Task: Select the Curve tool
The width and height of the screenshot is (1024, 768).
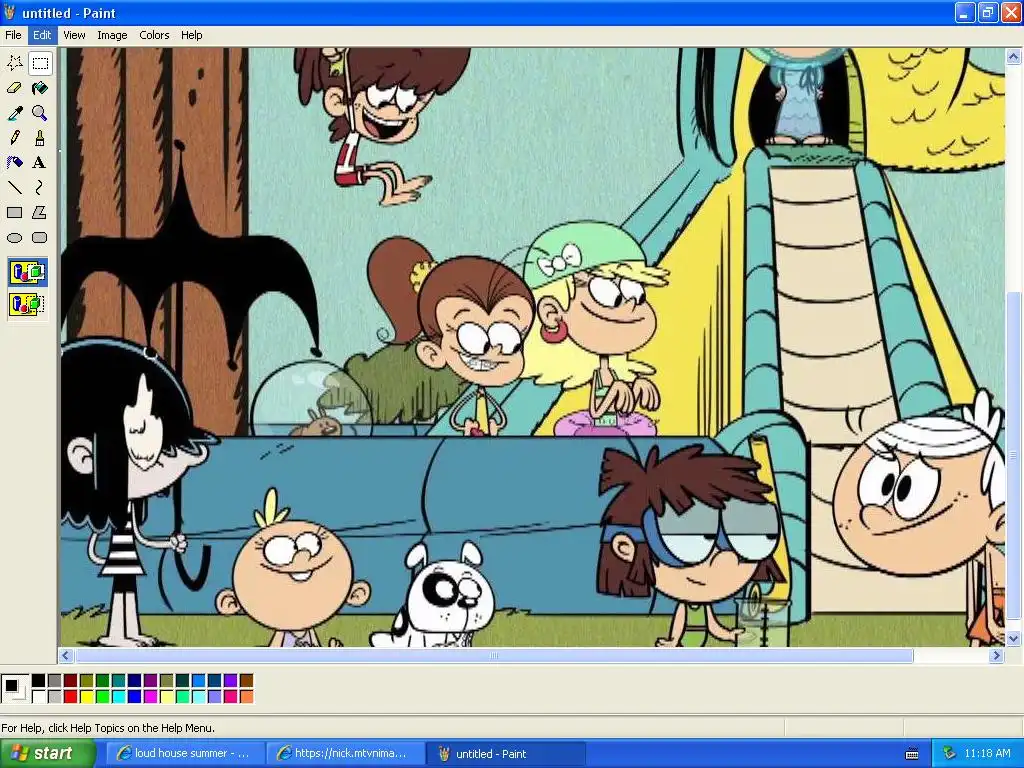Action: [x=40, y=188]
